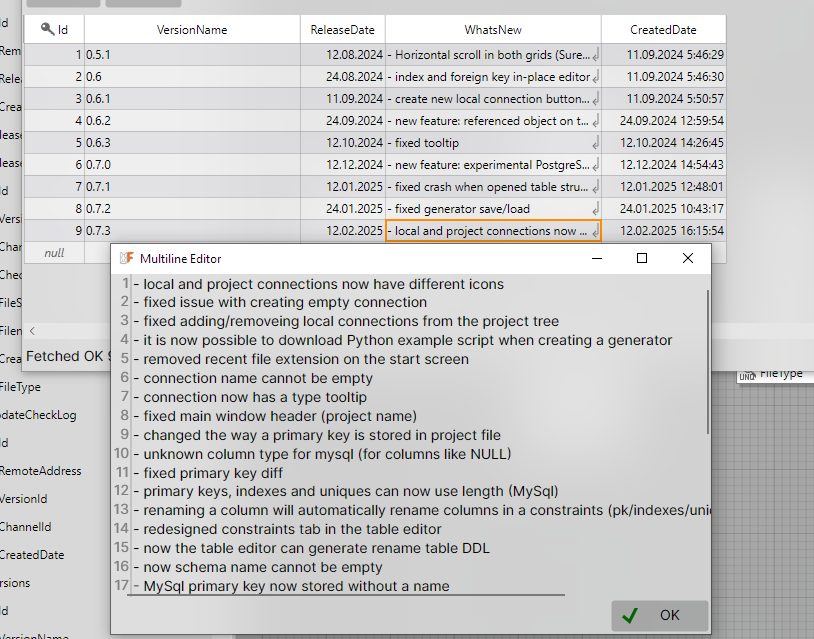The height and width of the screenshot is (639, 814).
Task: Click line 11 'fixed primary key diff'
Action: [208, 473]
